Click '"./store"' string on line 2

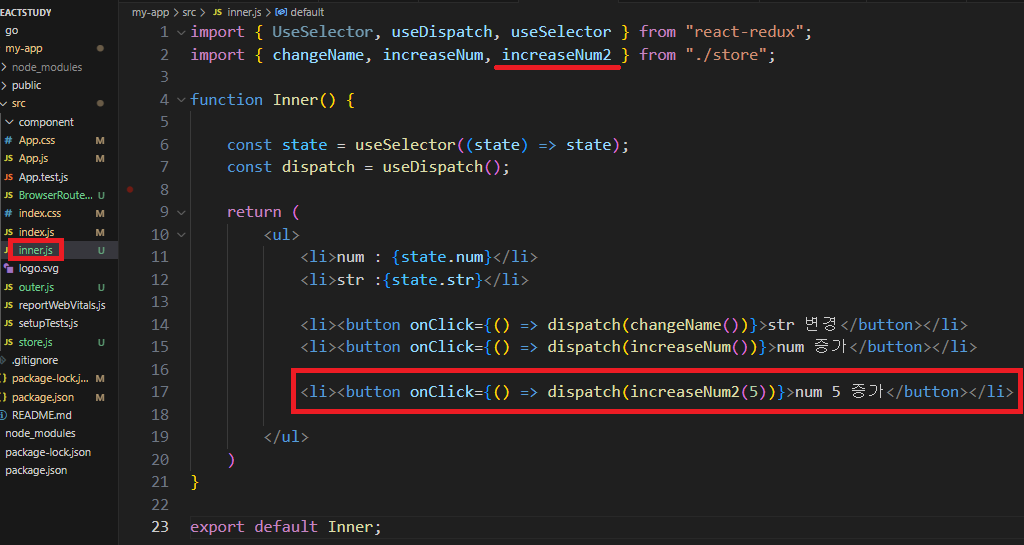pyautogui.click(x=726, y=55)
